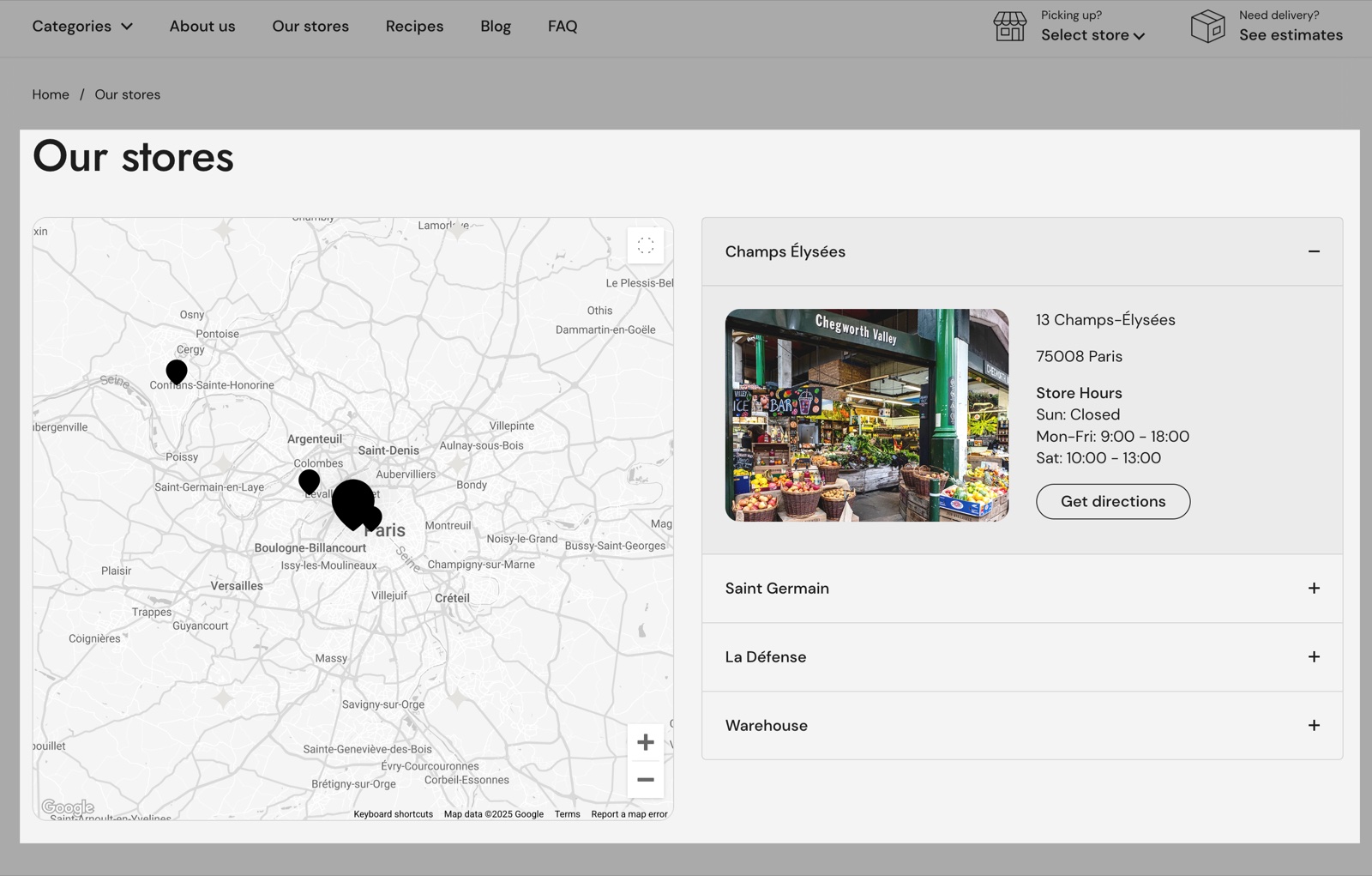
Task: Zoom out on the map
Action: (x=646, y=779)
